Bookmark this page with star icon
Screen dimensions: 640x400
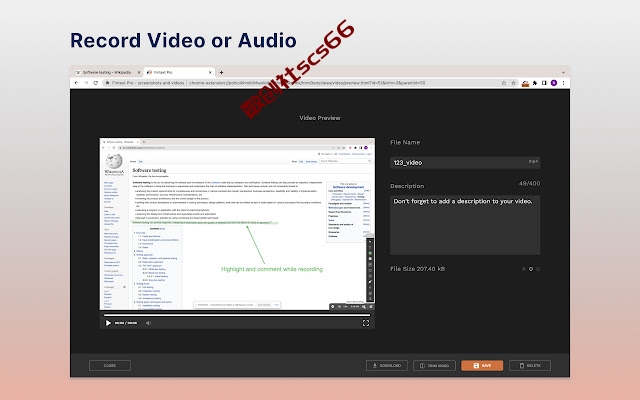513,83
